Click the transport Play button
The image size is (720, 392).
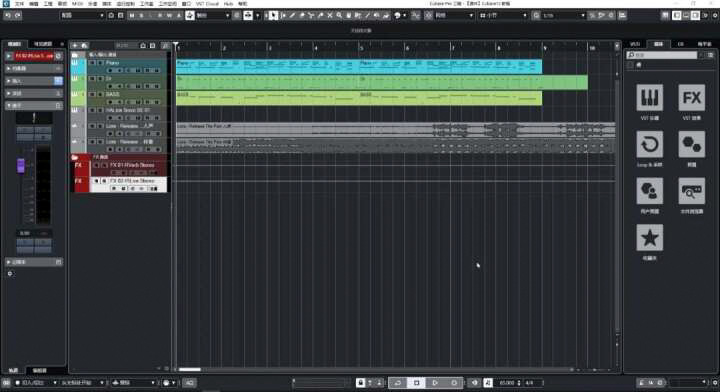(435, 382)
